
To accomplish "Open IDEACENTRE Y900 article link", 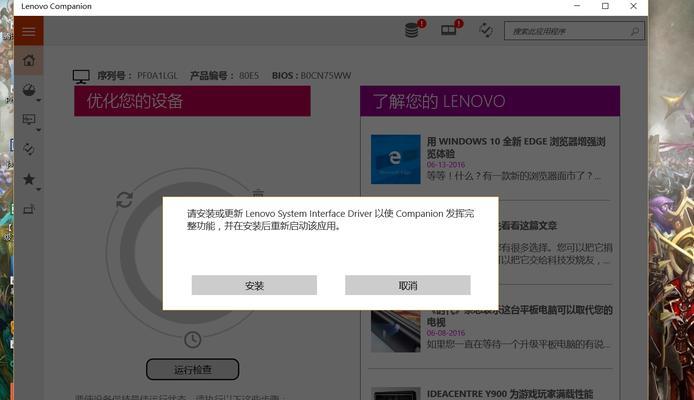I will (509, 394).
